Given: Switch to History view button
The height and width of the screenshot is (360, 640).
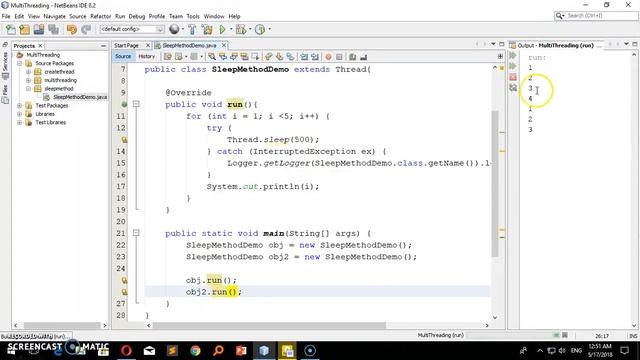Looking at the screenshot, I should pos(147,56).
